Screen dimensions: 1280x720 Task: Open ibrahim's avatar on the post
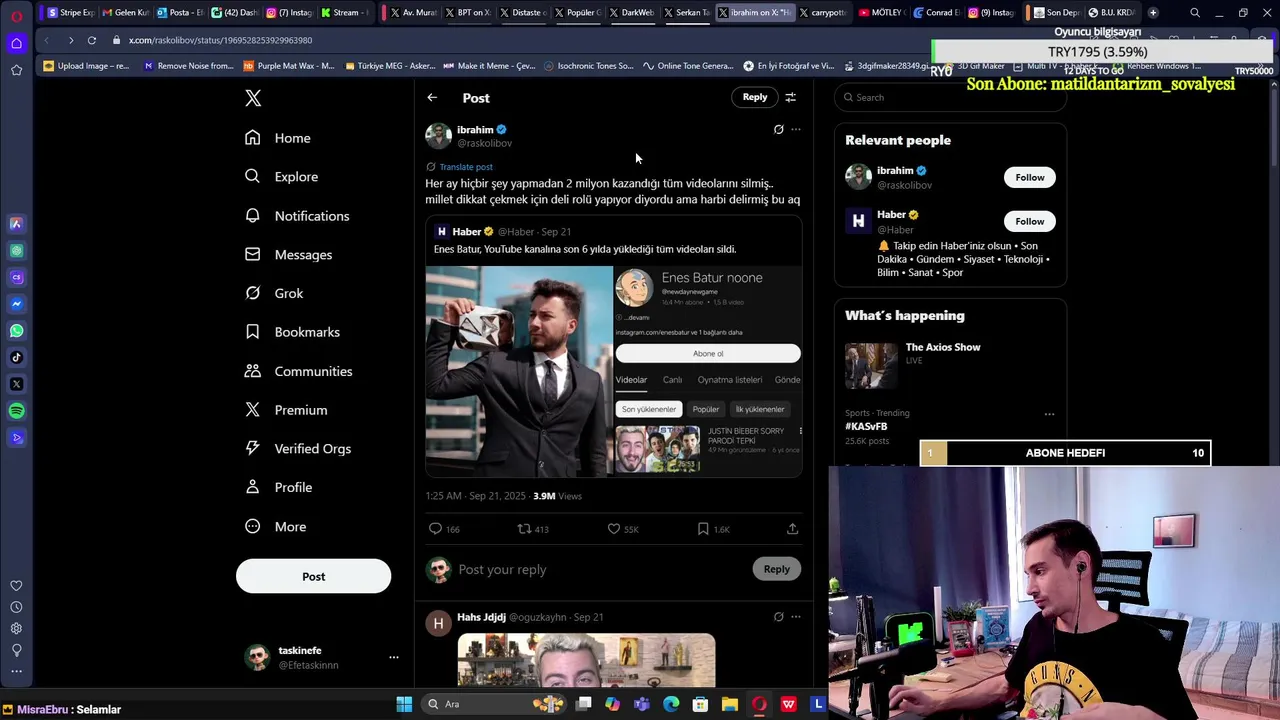[438, 136]
